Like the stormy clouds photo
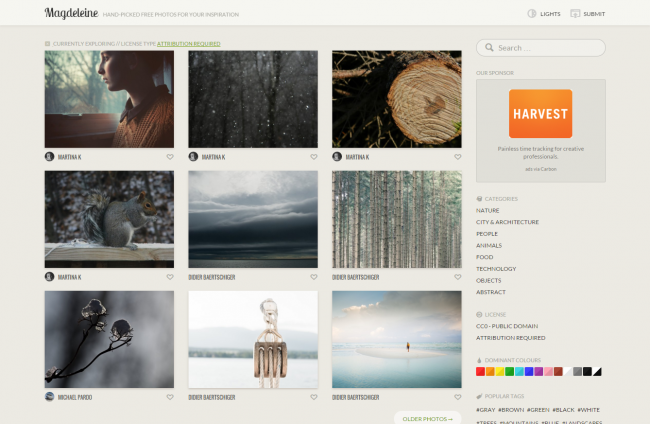The height and width of the screenshot is (424, 650). click(x=314, y=277)
